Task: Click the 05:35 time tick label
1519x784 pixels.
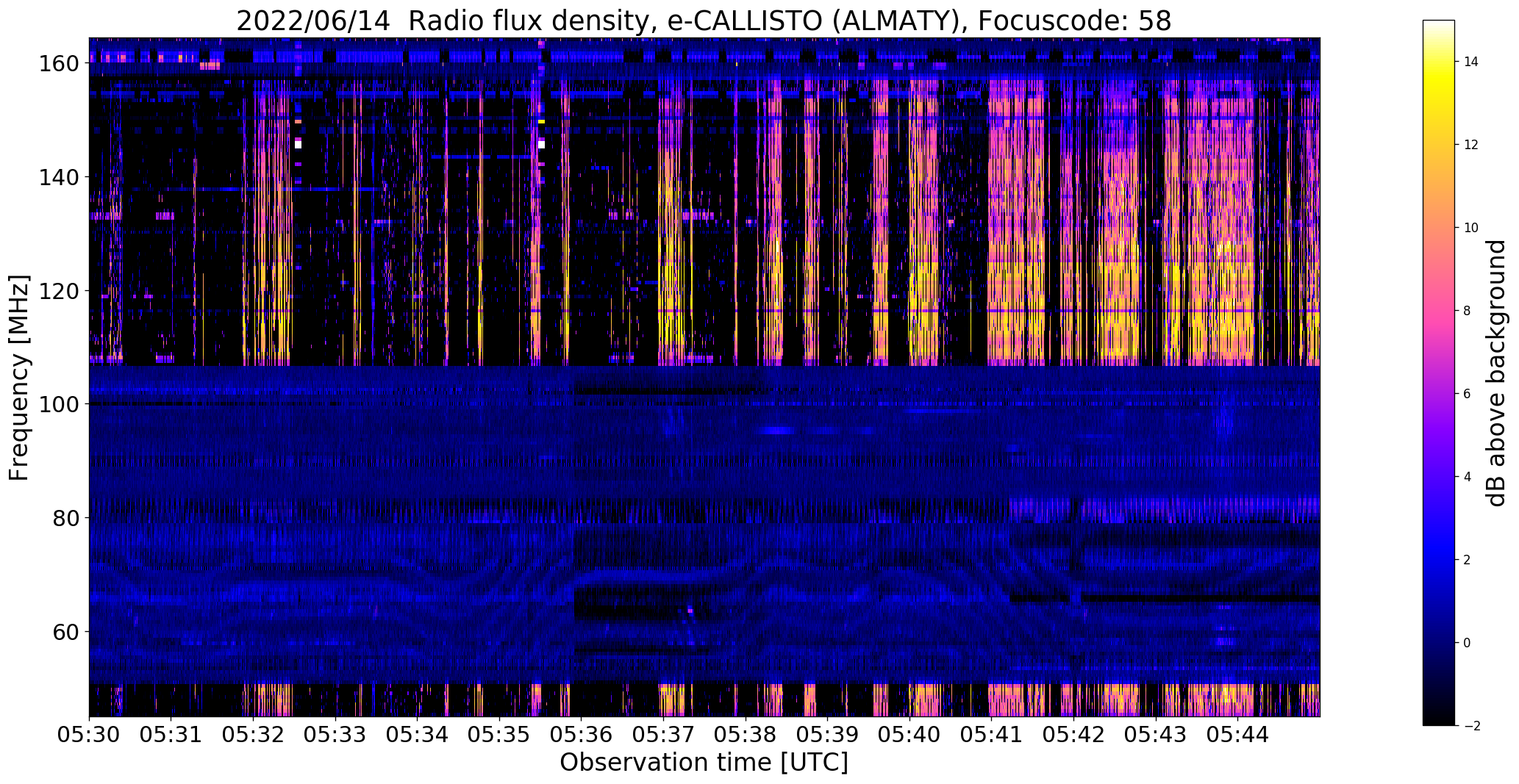Action: tap(500, 734)
